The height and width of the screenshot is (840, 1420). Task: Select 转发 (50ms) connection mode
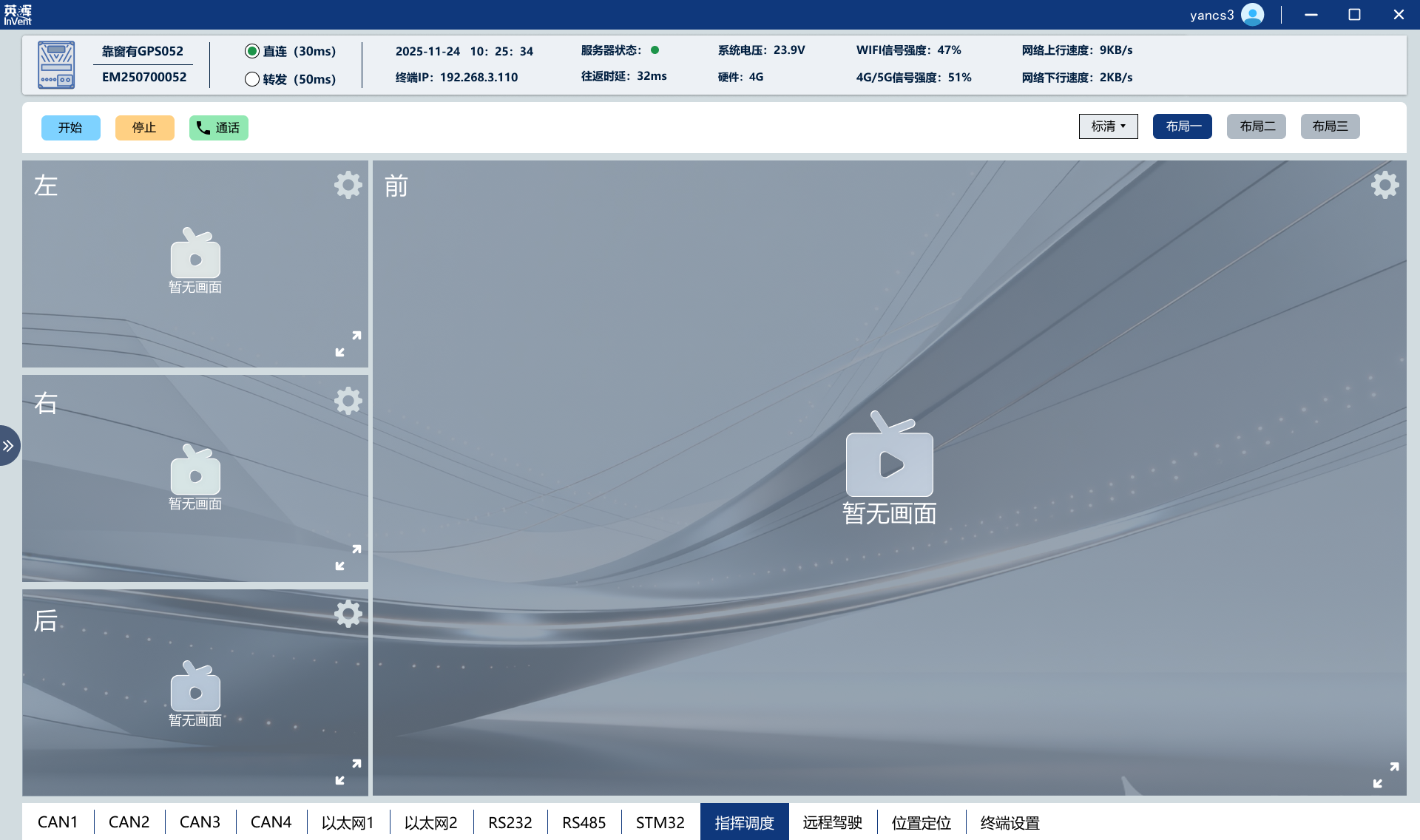(x=252, y=79)
